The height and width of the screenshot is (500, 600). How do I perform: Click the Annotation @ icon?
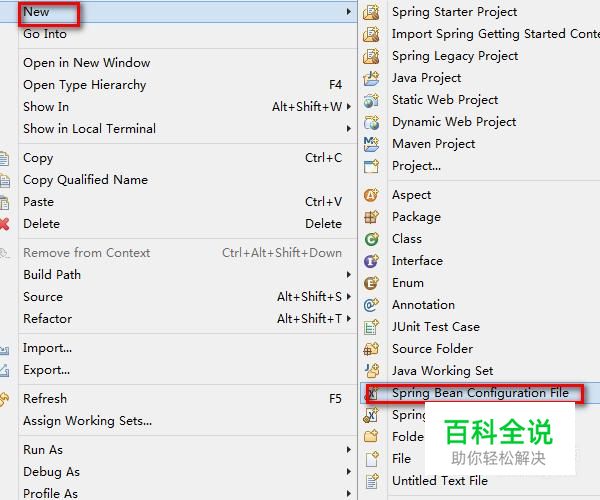pyautogui.click(x=371, y=305)
